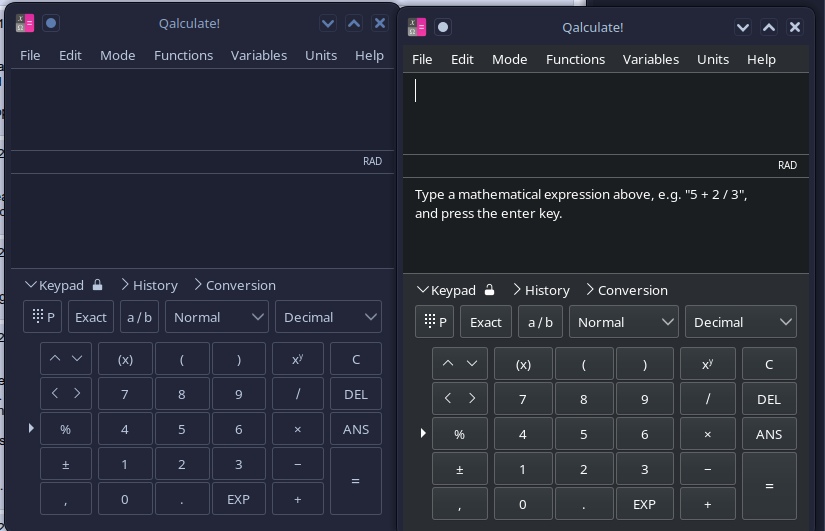Expand Conversion section in left window

235,285
